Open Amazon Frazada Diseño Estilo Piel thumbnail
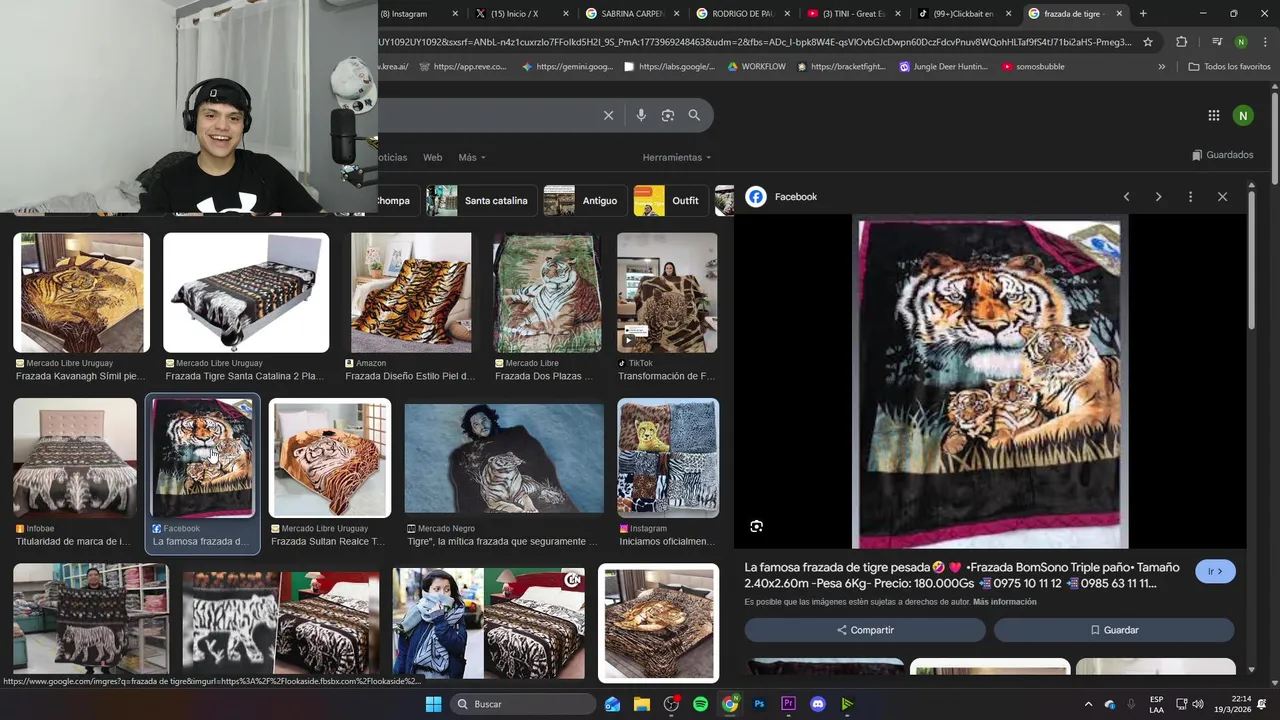The width and height of the screenshot is (1280, 720). point(411,293)
